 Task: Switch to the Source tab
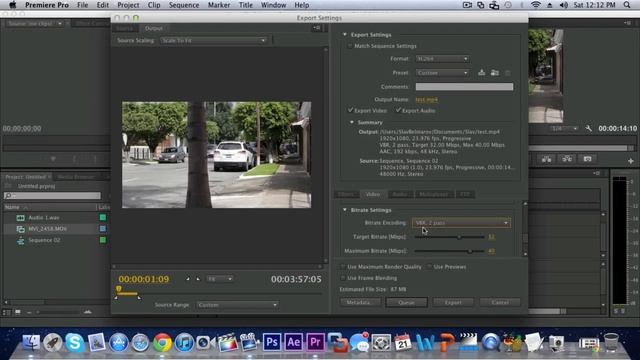coord(124,28)
